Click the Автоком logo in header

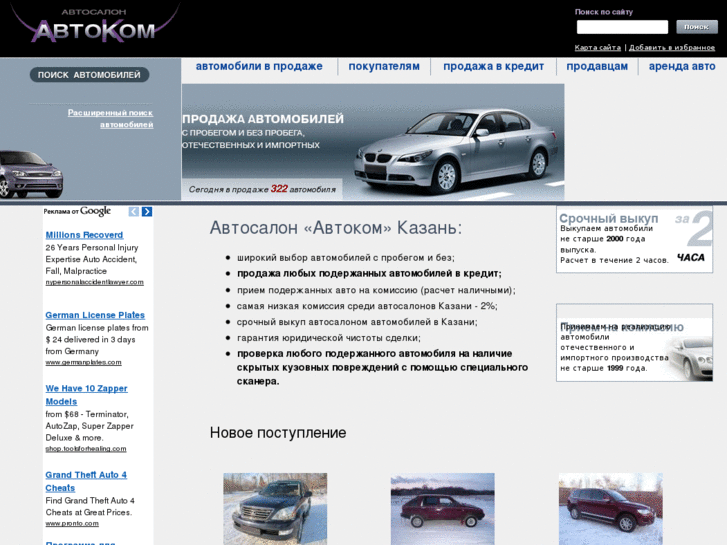95,25
